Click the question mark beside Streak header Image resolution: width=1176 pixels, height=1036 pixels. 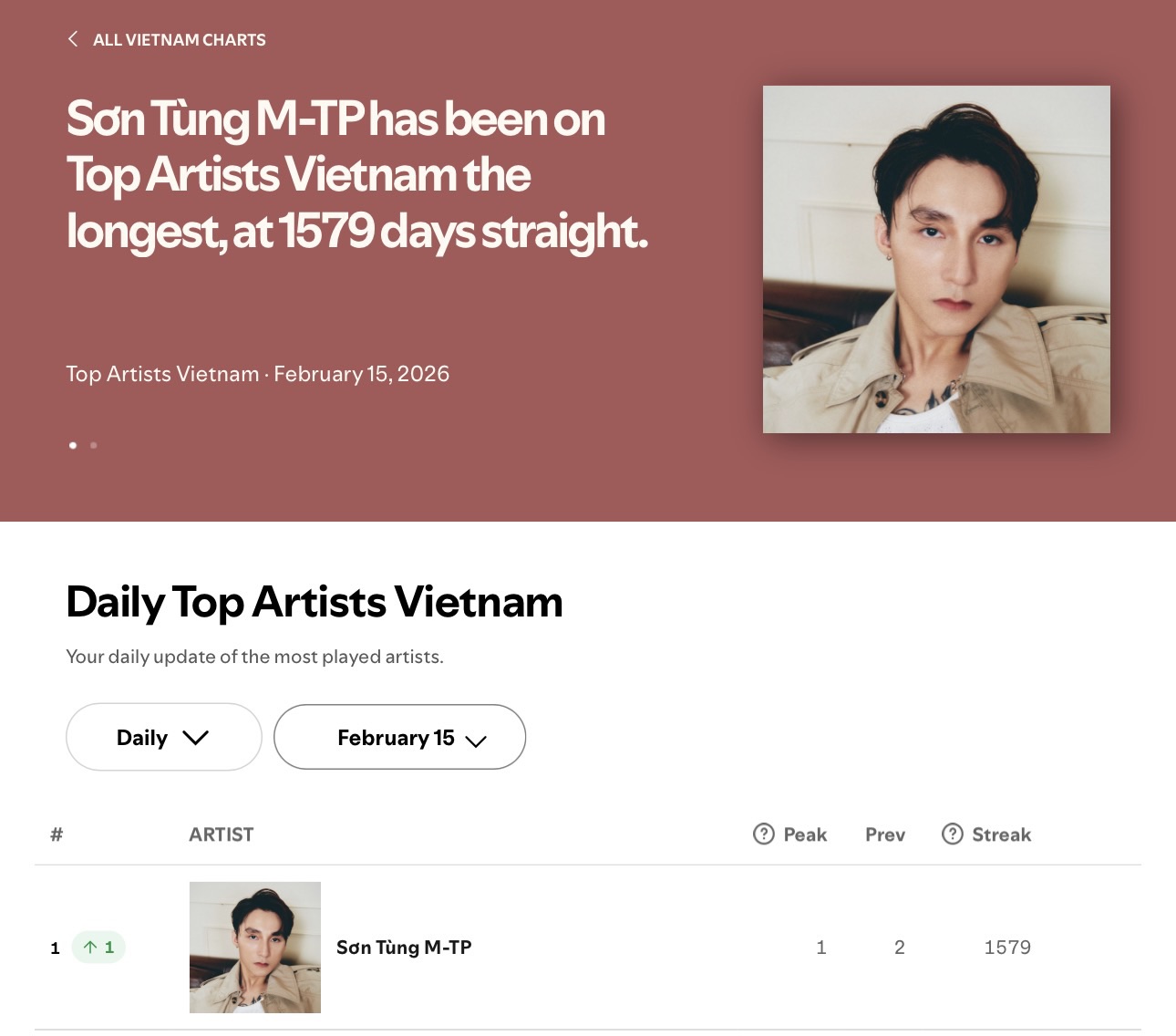954,834
